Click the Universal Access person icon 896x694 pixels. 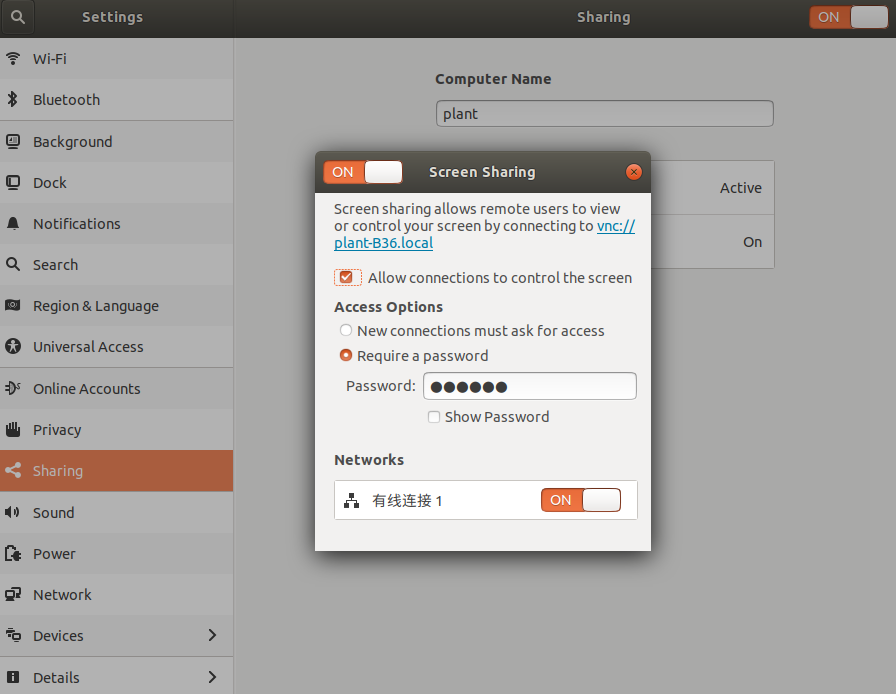[13, 346]
